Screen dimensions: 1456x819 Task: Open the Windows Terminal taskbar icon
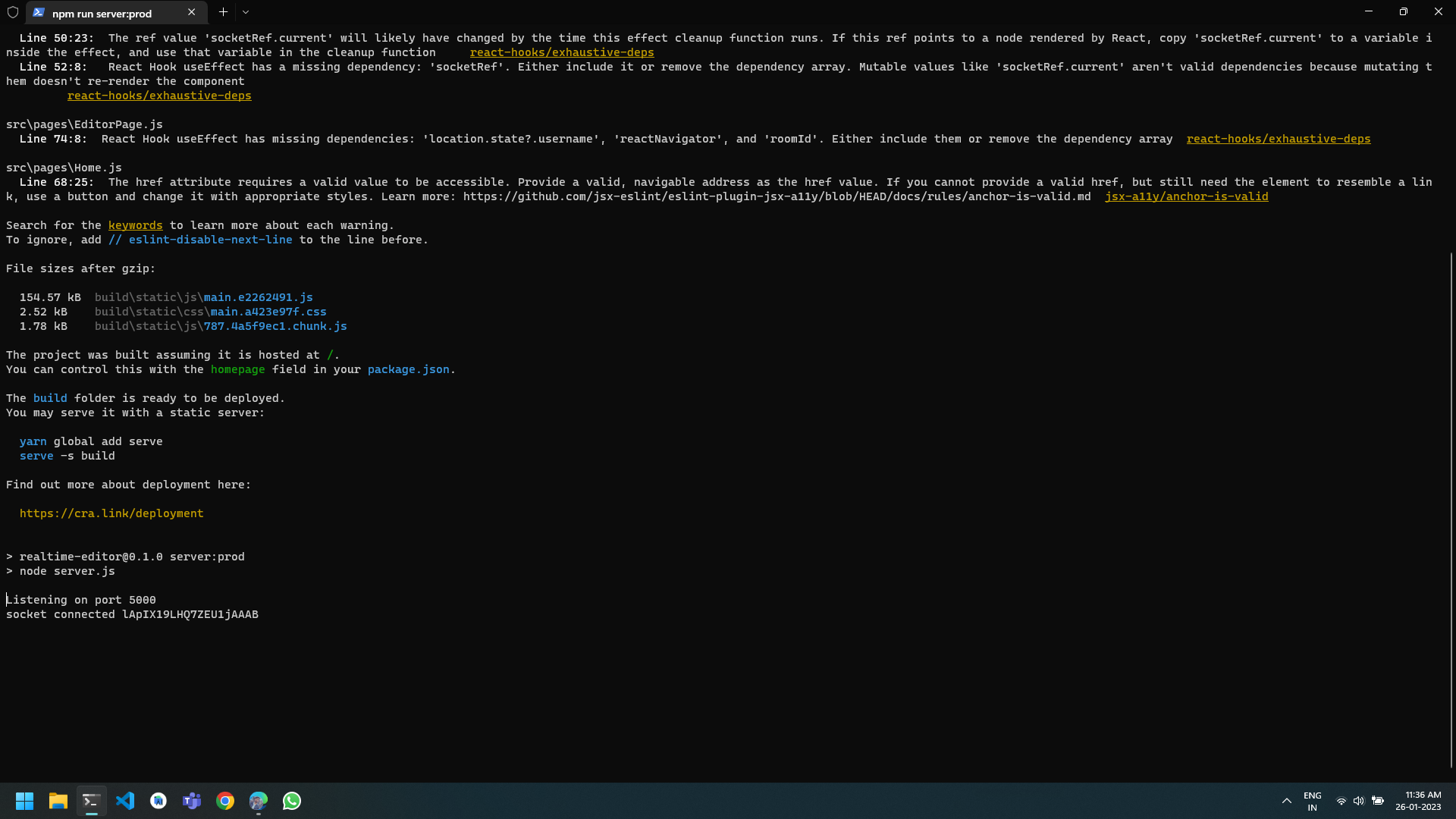point(91,801)
